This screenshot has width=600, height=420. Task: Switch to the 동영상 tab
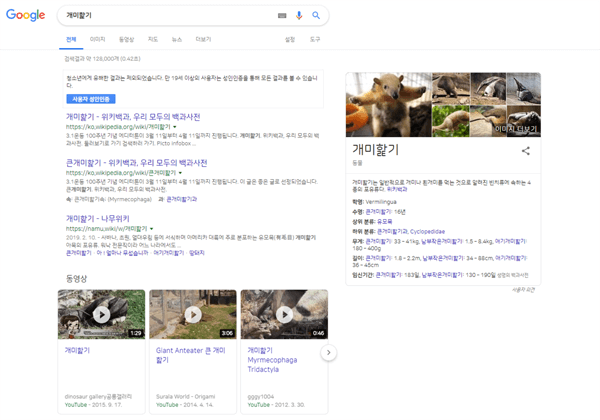126,39
